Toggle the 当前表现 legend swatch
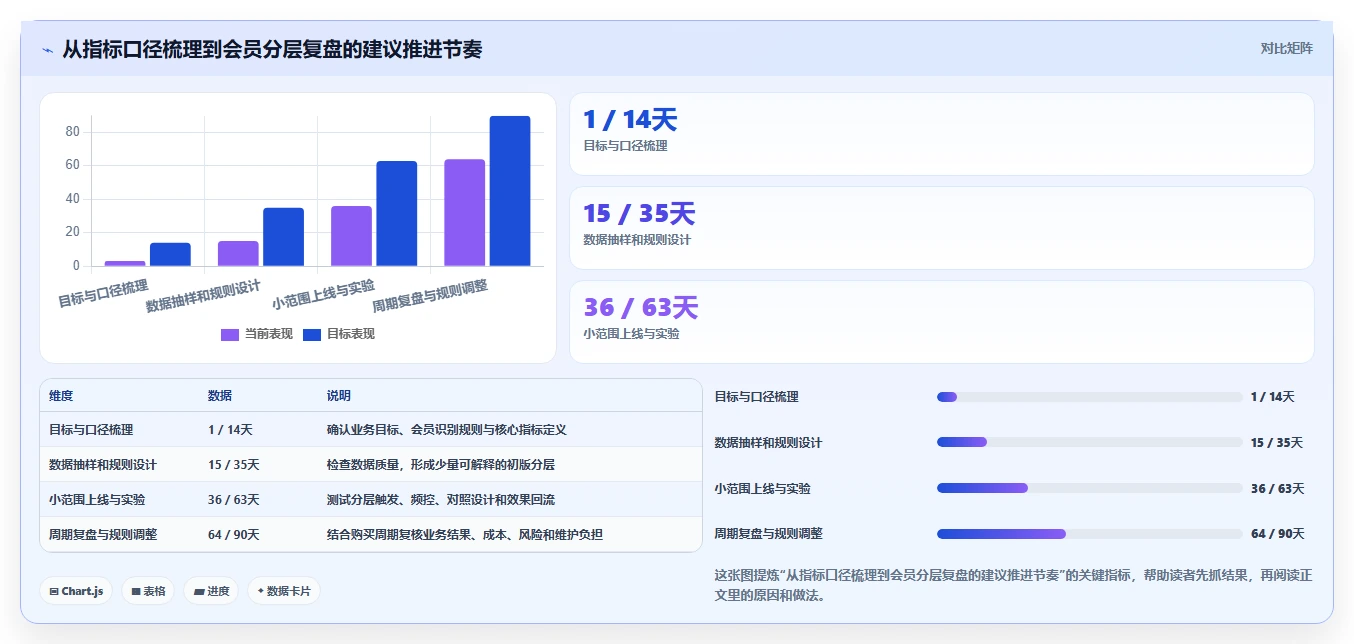This screenshot has height=644, width=1354. coord(230,334)
